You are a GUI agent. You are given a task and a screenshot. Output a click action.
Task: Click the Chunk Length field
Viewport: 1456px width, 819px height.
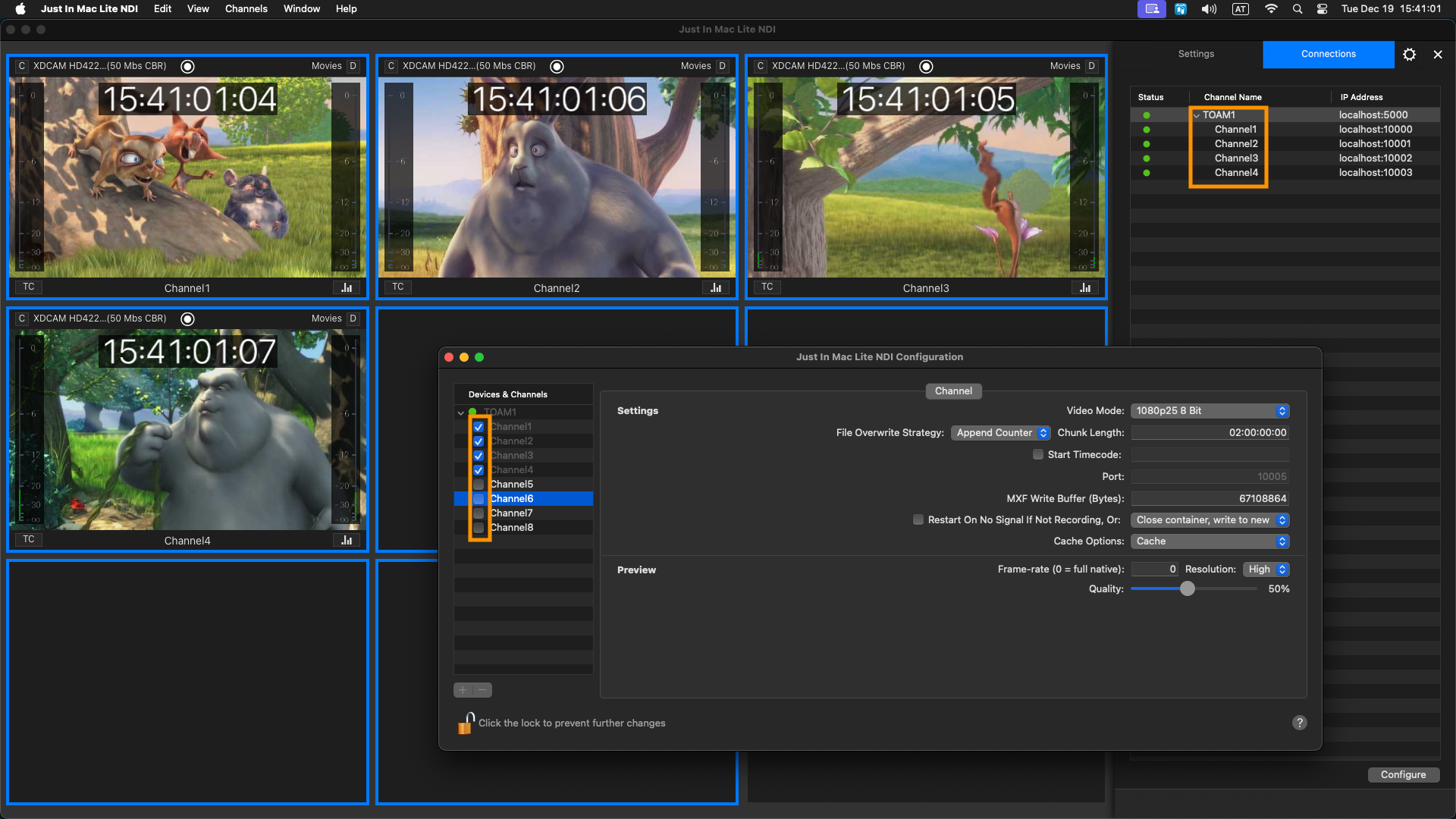[1210, 433]
